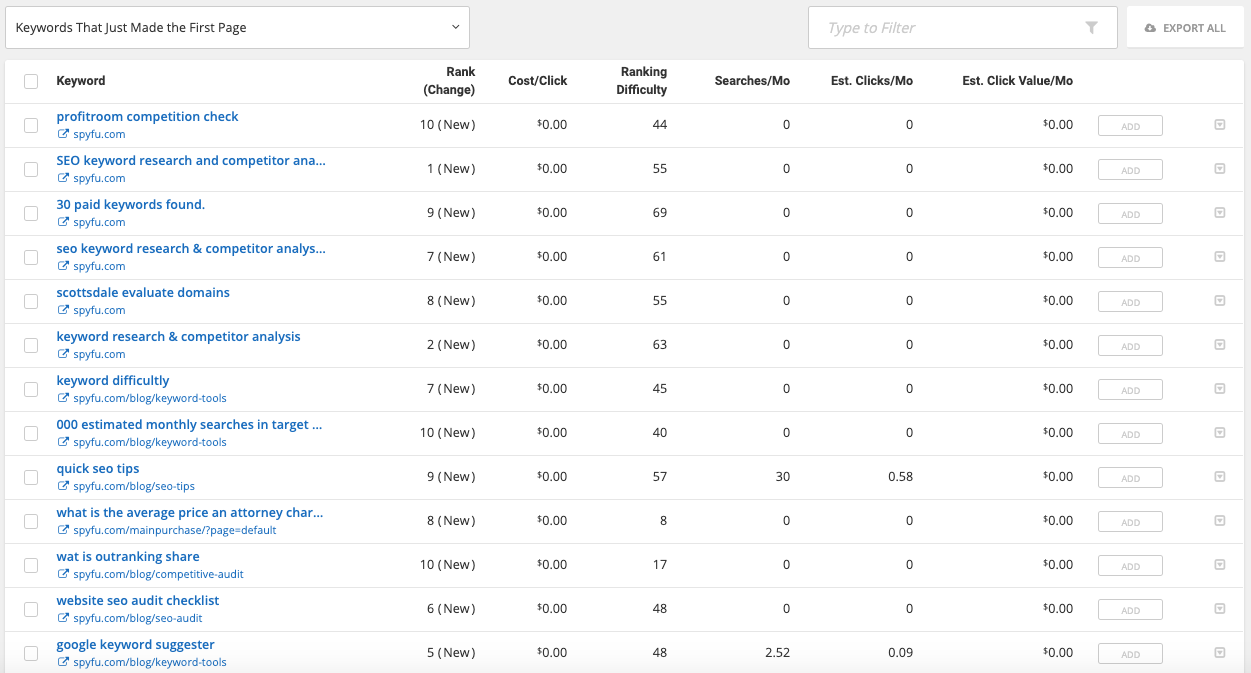
Task: Click the filter funnel icon
Action: tap(1091, 28)
